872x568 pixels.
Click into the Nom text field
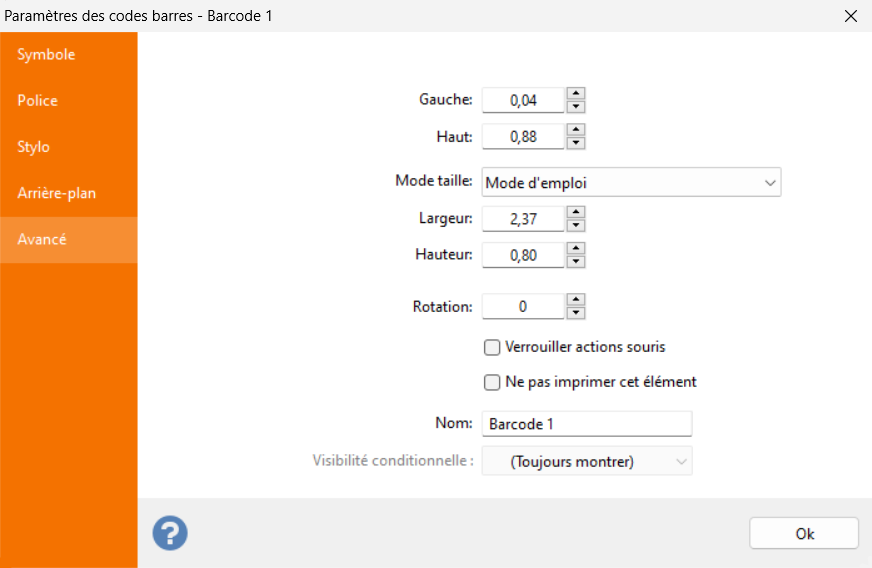[587, 424]
